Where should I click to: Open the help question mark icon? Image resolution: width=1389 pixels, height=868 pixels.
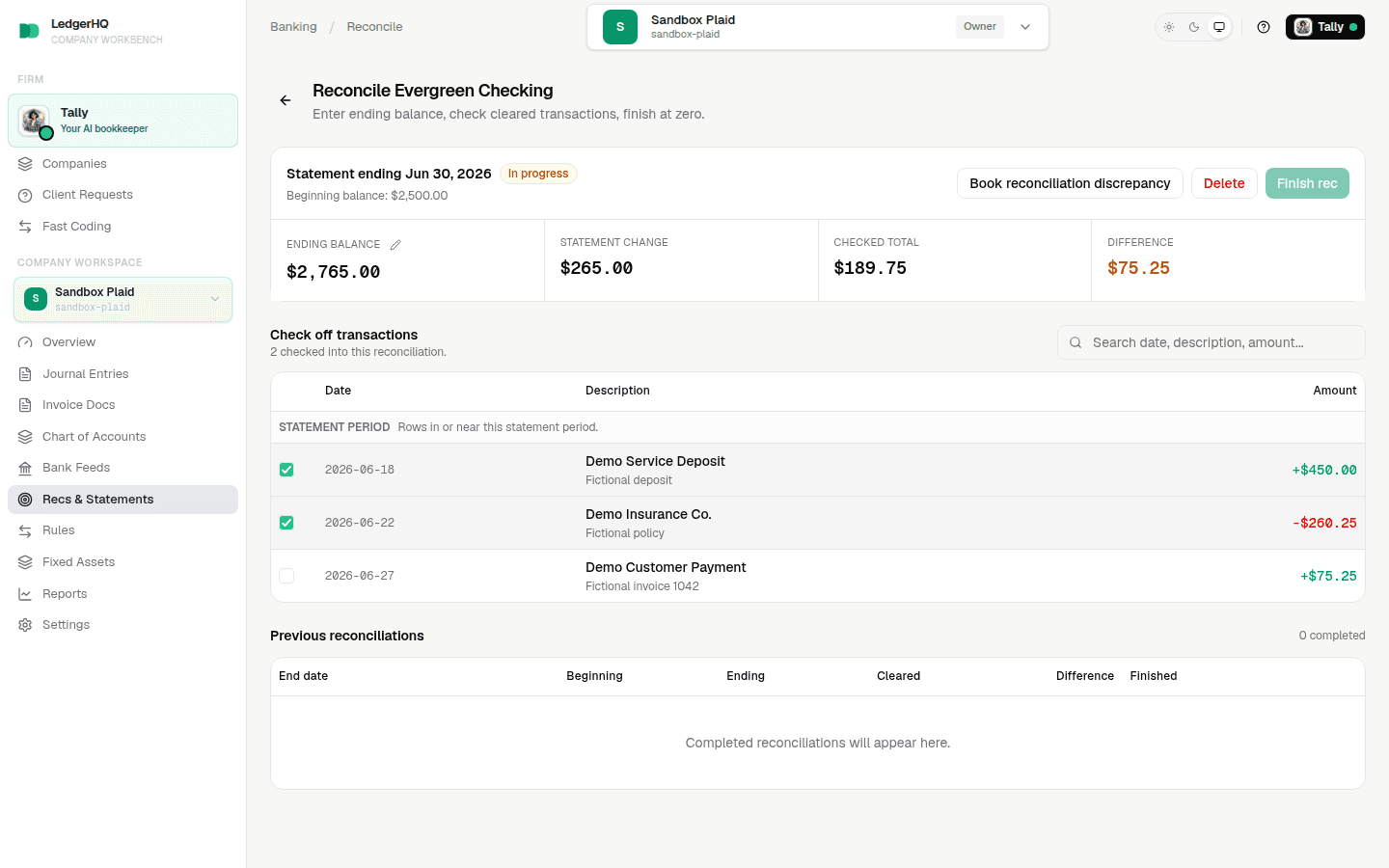click(1264, 27)
